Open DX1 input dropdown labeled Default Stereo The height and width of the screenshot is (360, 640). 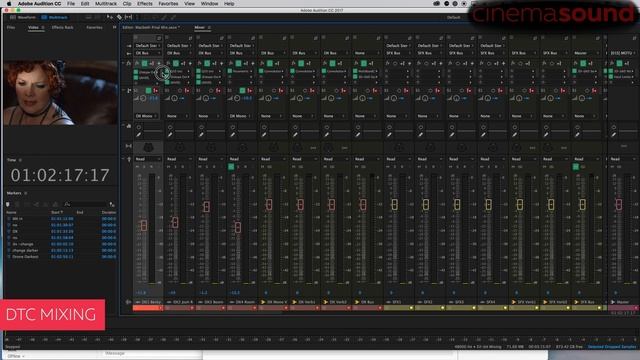click(x=148, y=46)
